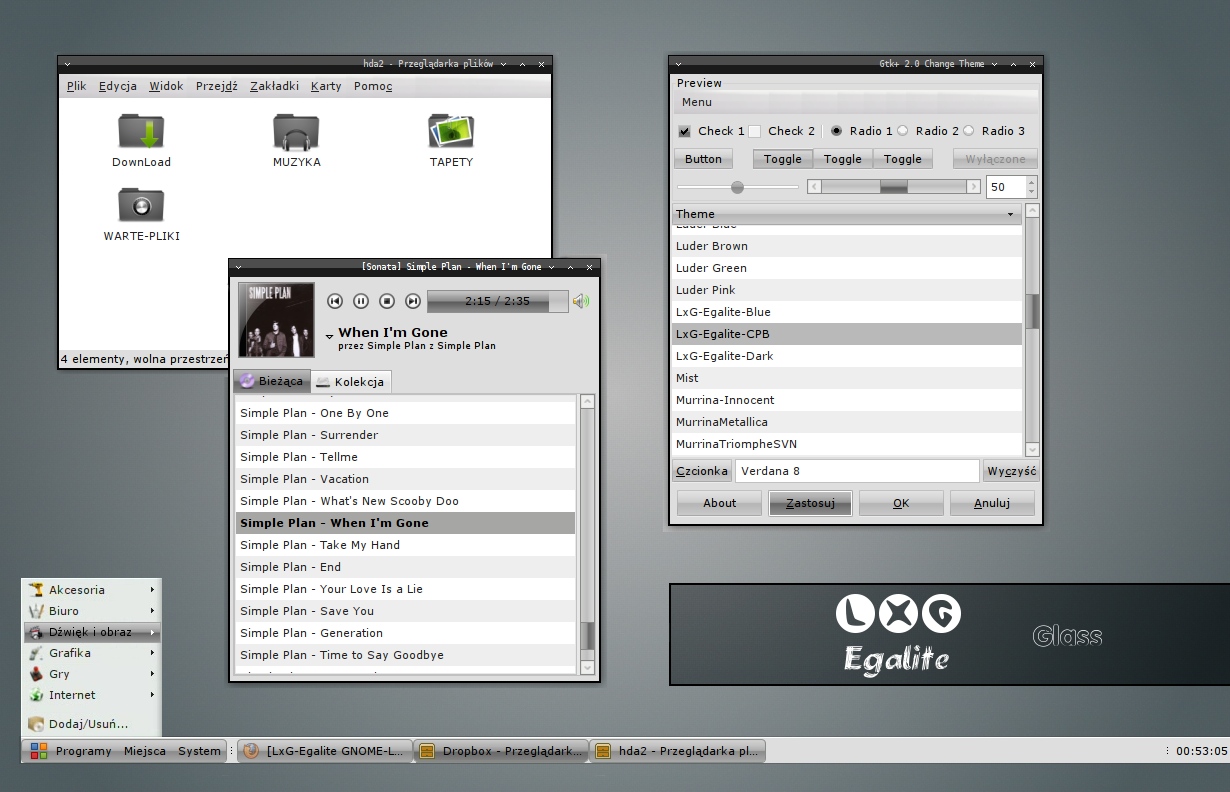Expand the Dźwięk i obraz submenu

point(91,632)
